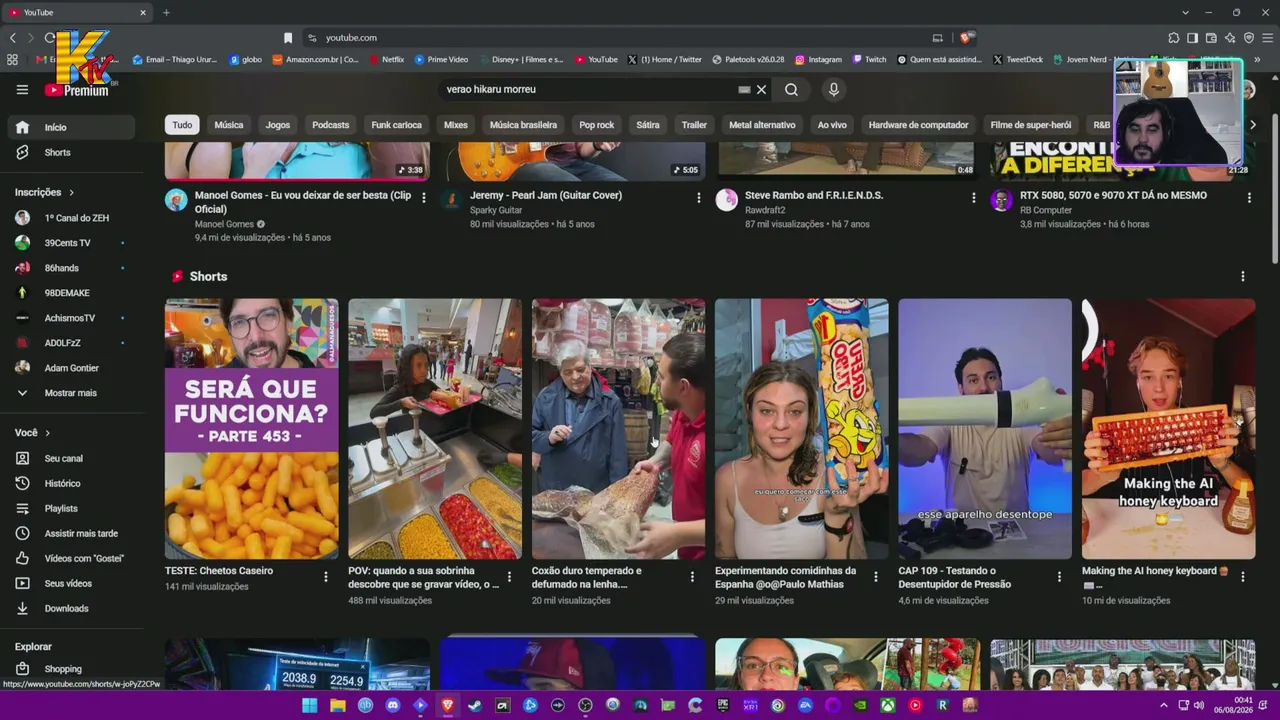Open the Coxão duro short thumbnail
1280x720 pixels.
pos(618,429)
